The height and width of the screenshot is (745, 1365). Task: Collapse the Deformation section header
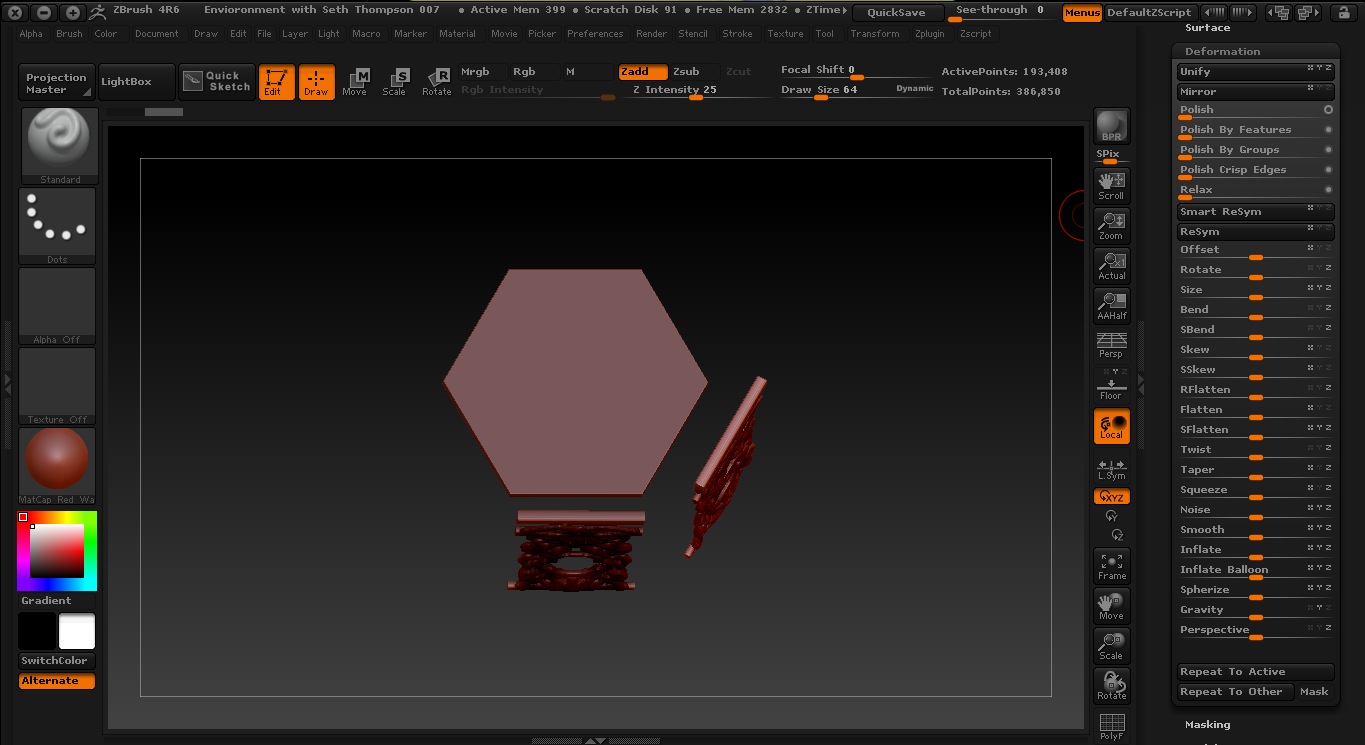pos(1222,51)
